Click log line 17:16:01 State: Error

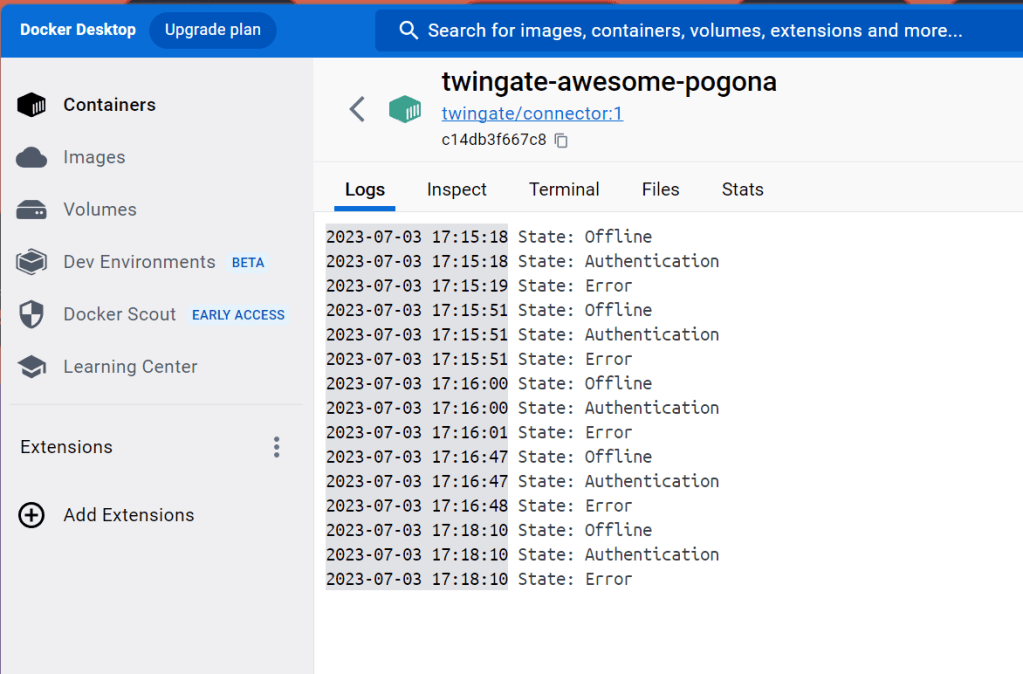(479, 433)
